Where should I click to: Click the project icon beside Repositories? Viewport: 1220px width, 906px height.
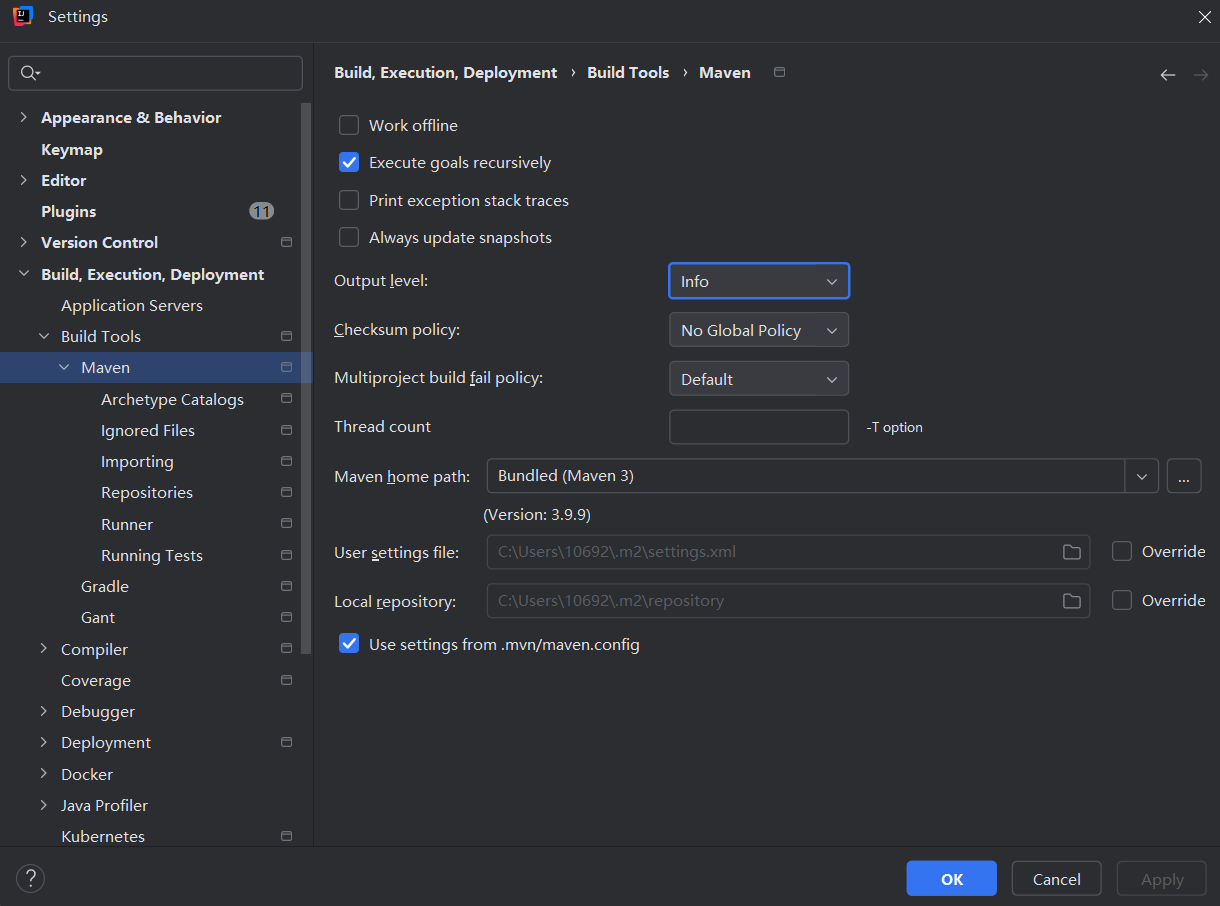click(286, 492)
